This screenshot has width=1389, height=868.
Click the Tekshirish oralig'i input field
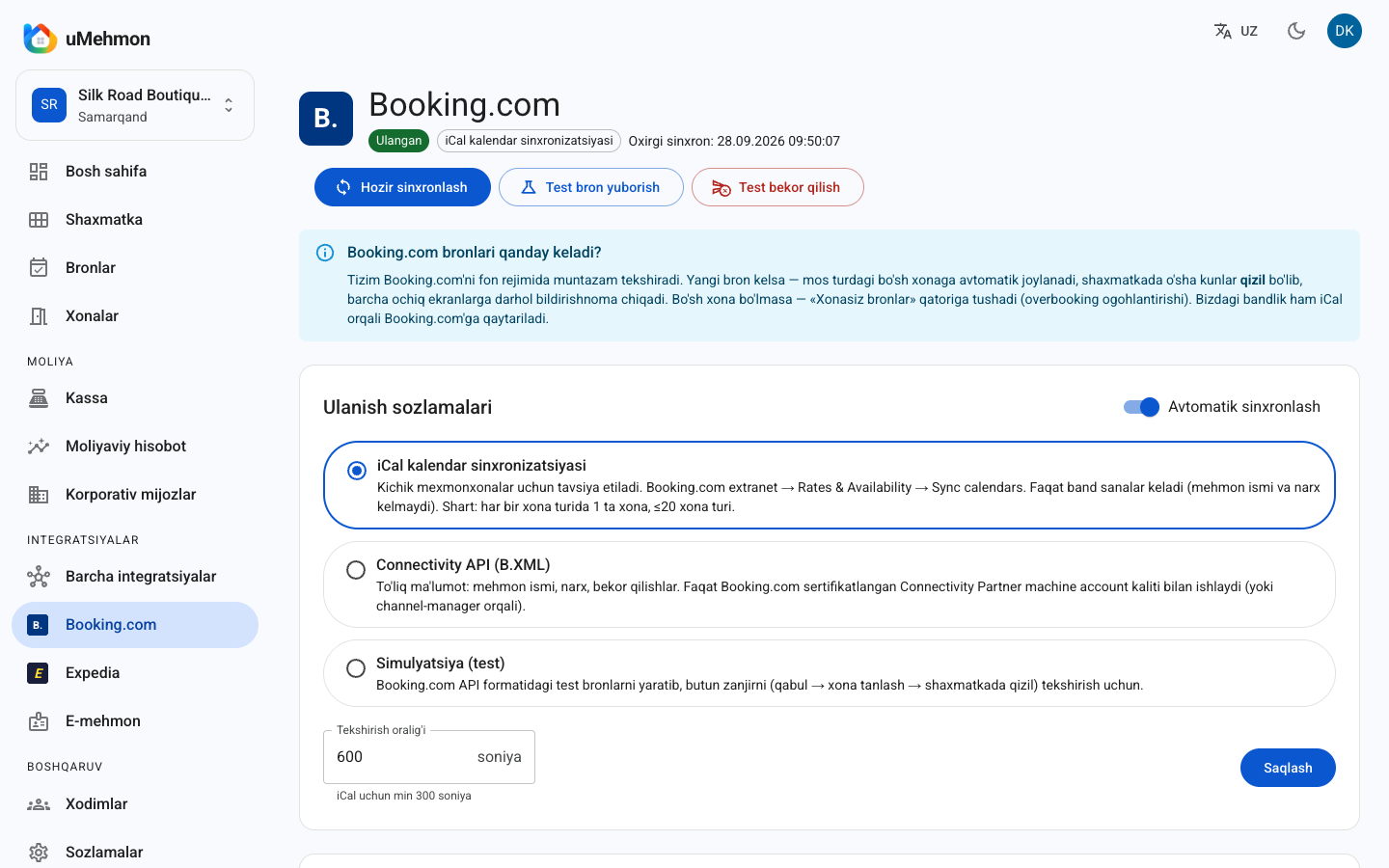429,757
